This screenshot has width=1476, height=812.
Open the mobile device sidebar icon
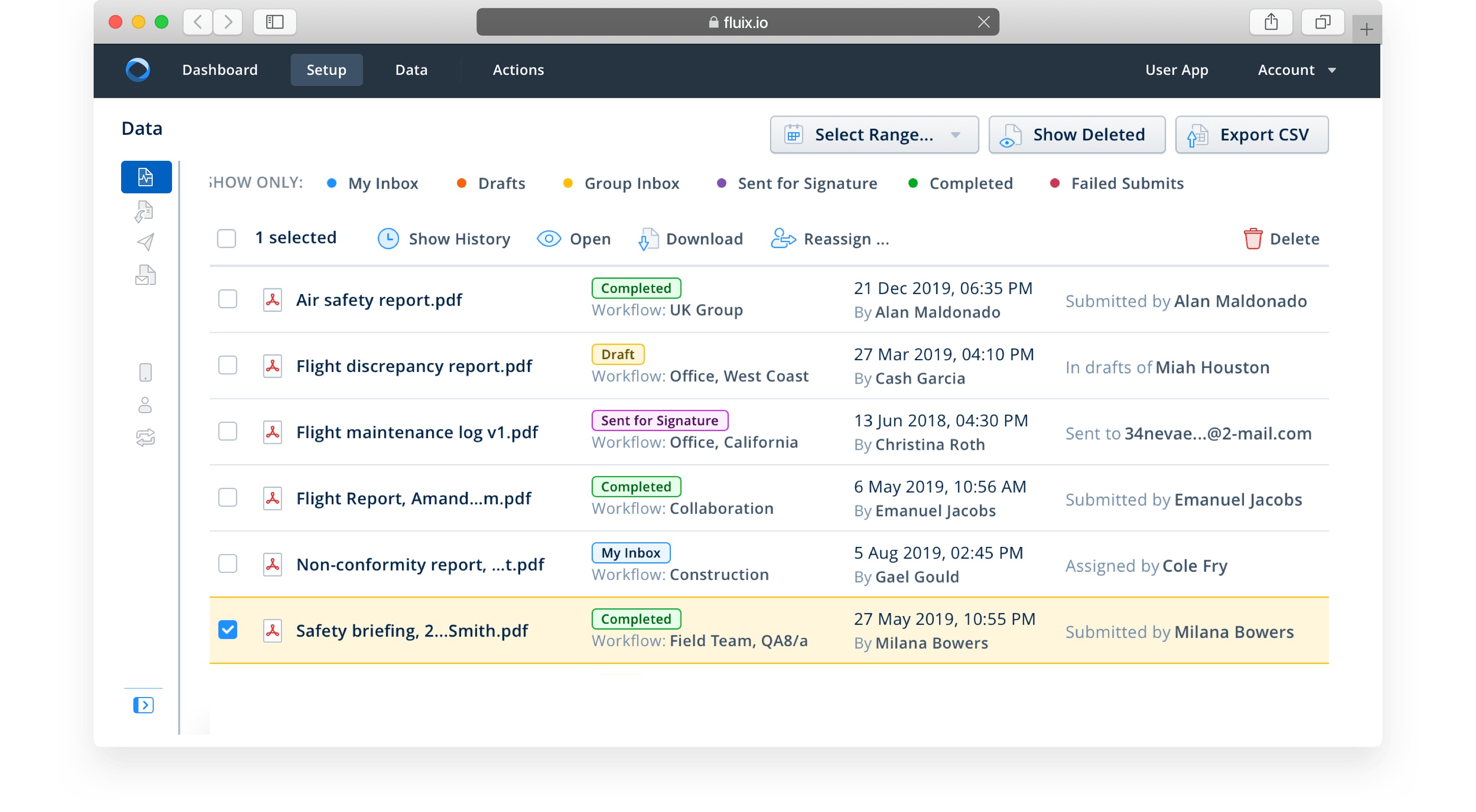pyautogui.click(x=146, y=372)
